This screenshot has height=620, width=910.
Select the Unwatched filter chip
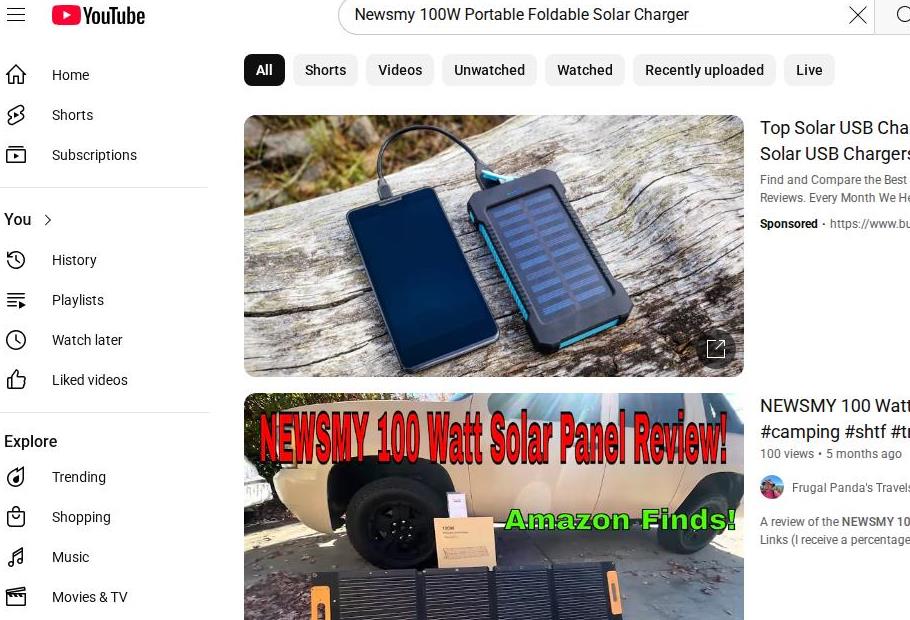pos(489,70)
